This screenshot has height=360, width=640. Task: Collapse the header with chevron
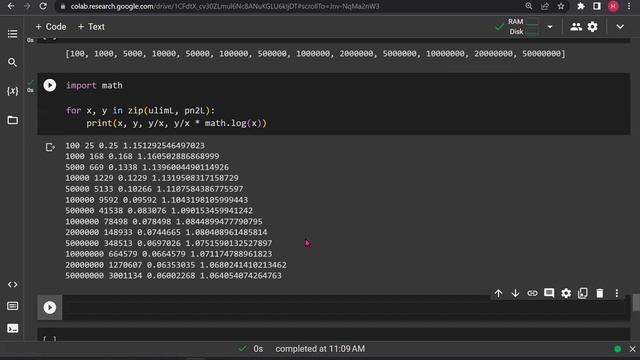point(620,27)
